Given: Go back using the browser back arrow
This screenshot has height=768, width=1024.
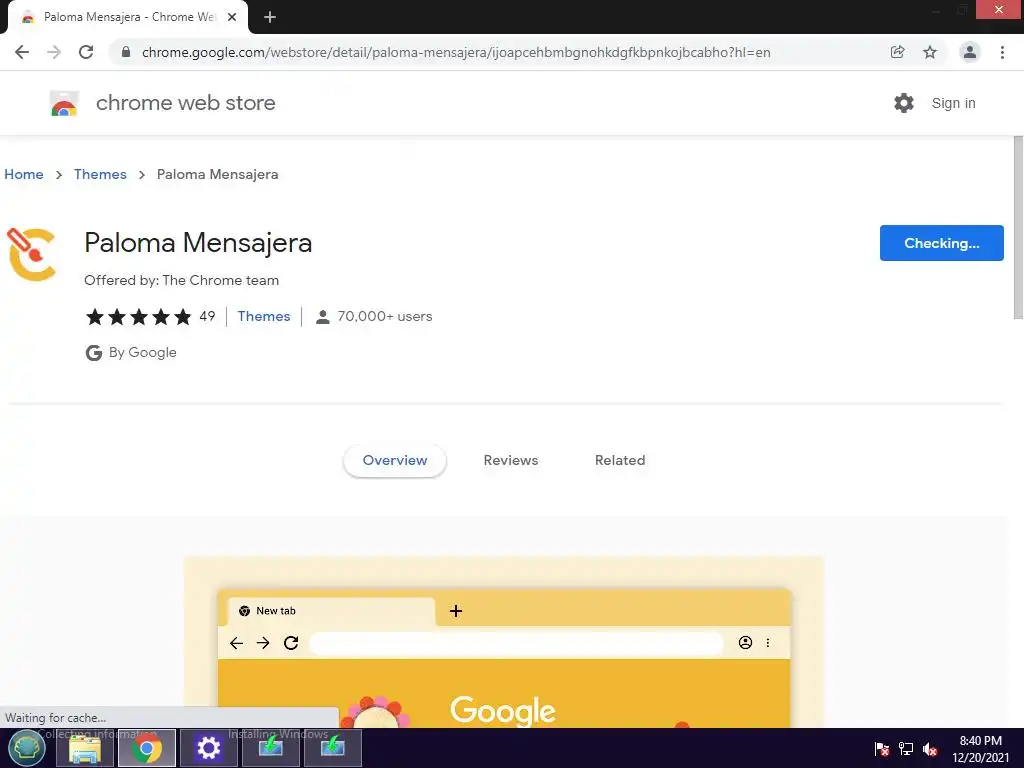Looking at the screenshot, I should pyautogui.click(x=22, y=52).
